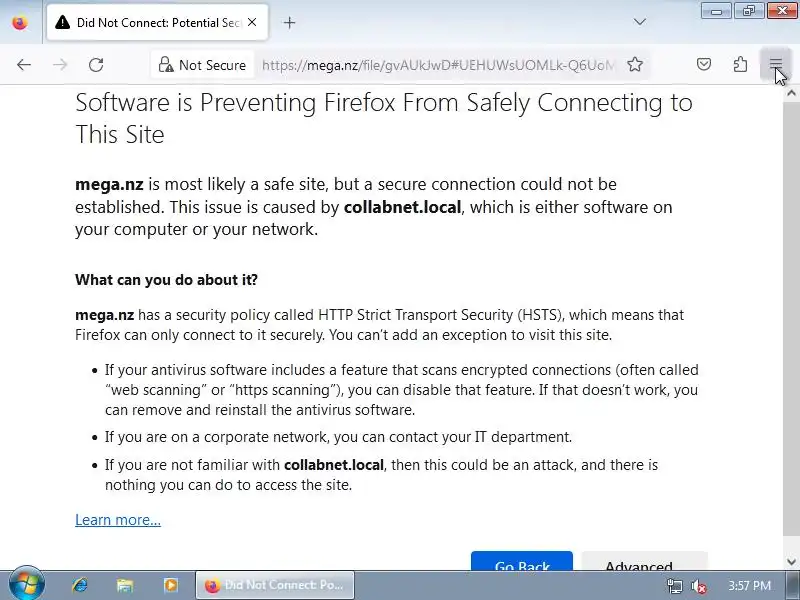The width and height of the screenshot is (800, 600).
Task: Open the Firefox application hamburger menu
Action: pos(776,65)
